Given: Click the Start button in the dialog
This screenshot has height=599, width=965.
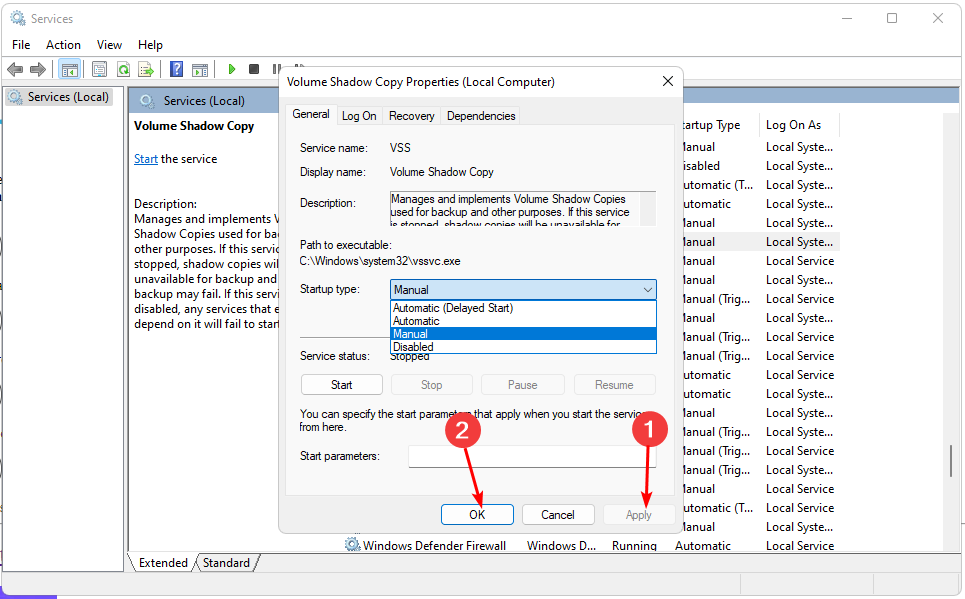Looking at the screenshot, I should coord(342,385).
